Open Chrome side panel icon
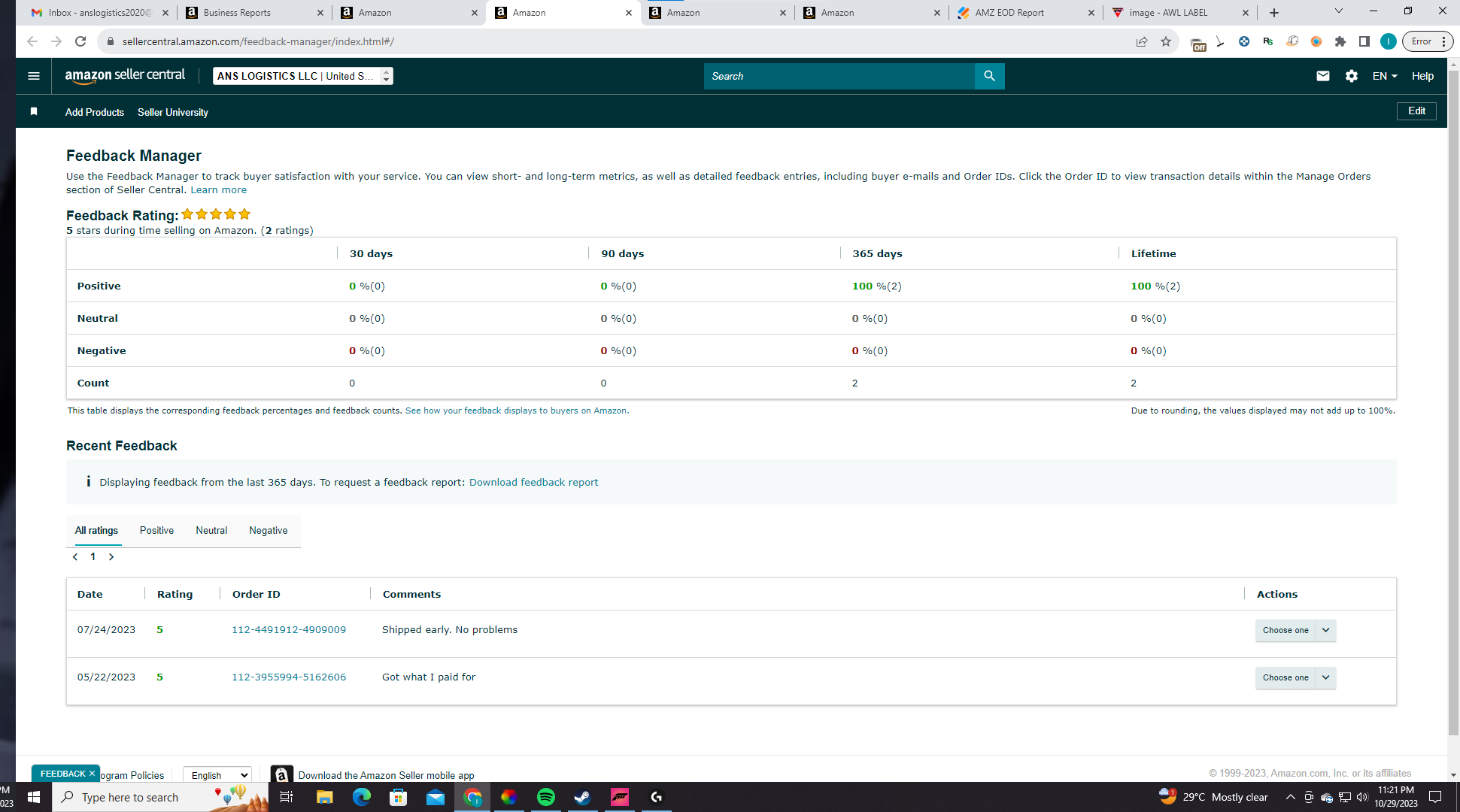This screenshot has height=812, width=1460. [x=1364, y=41]
